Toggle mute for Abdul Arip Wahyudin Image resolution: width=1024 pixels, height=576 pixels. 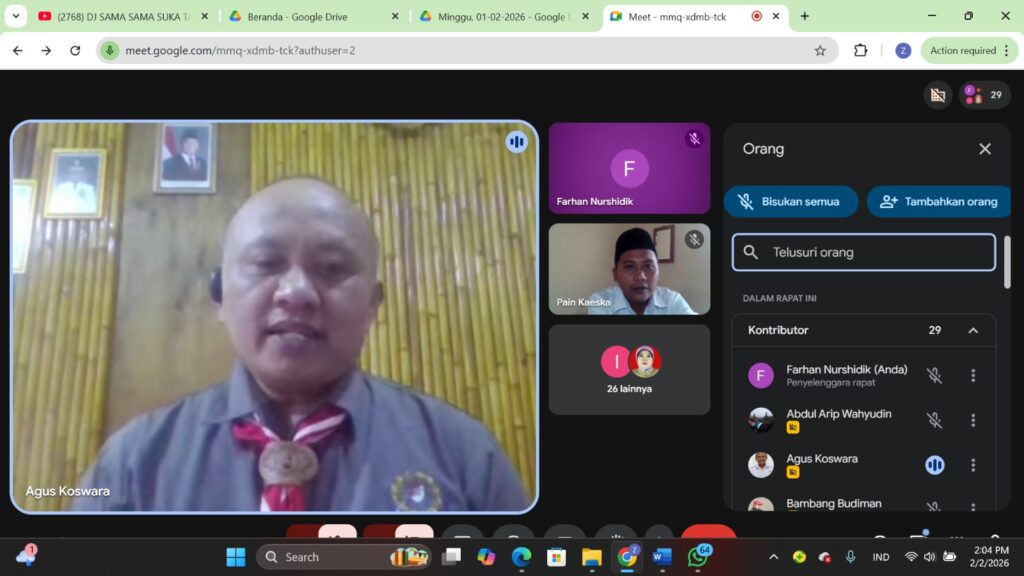pyautogui.click(x=934, y=421)
